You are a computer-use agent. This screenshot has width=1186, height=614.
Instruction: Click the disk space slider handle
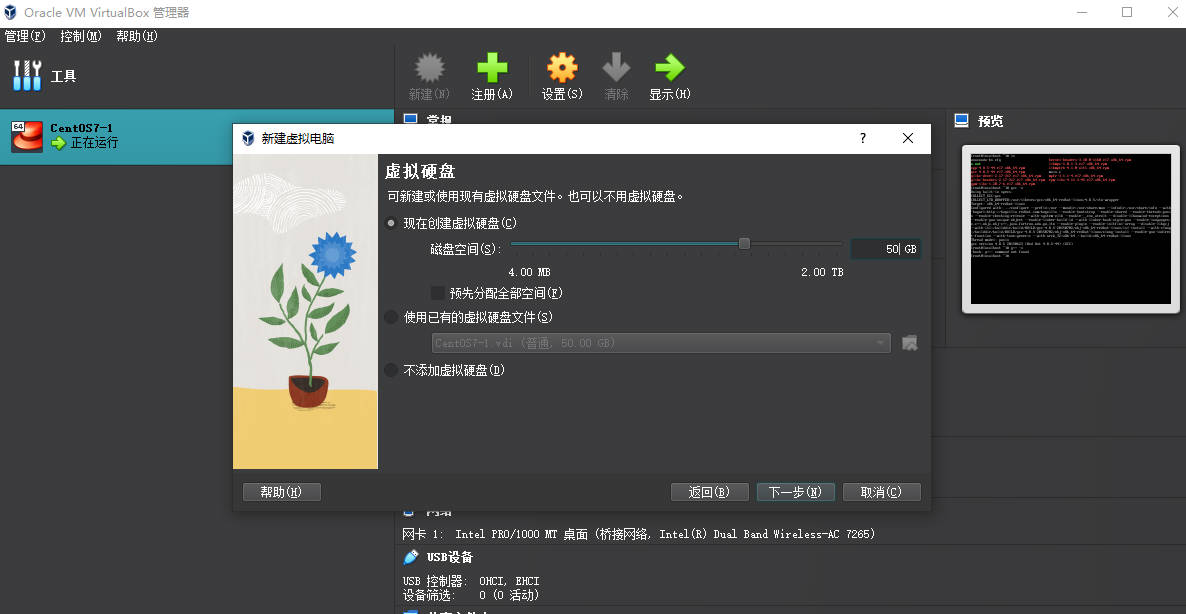coord(744,243)
